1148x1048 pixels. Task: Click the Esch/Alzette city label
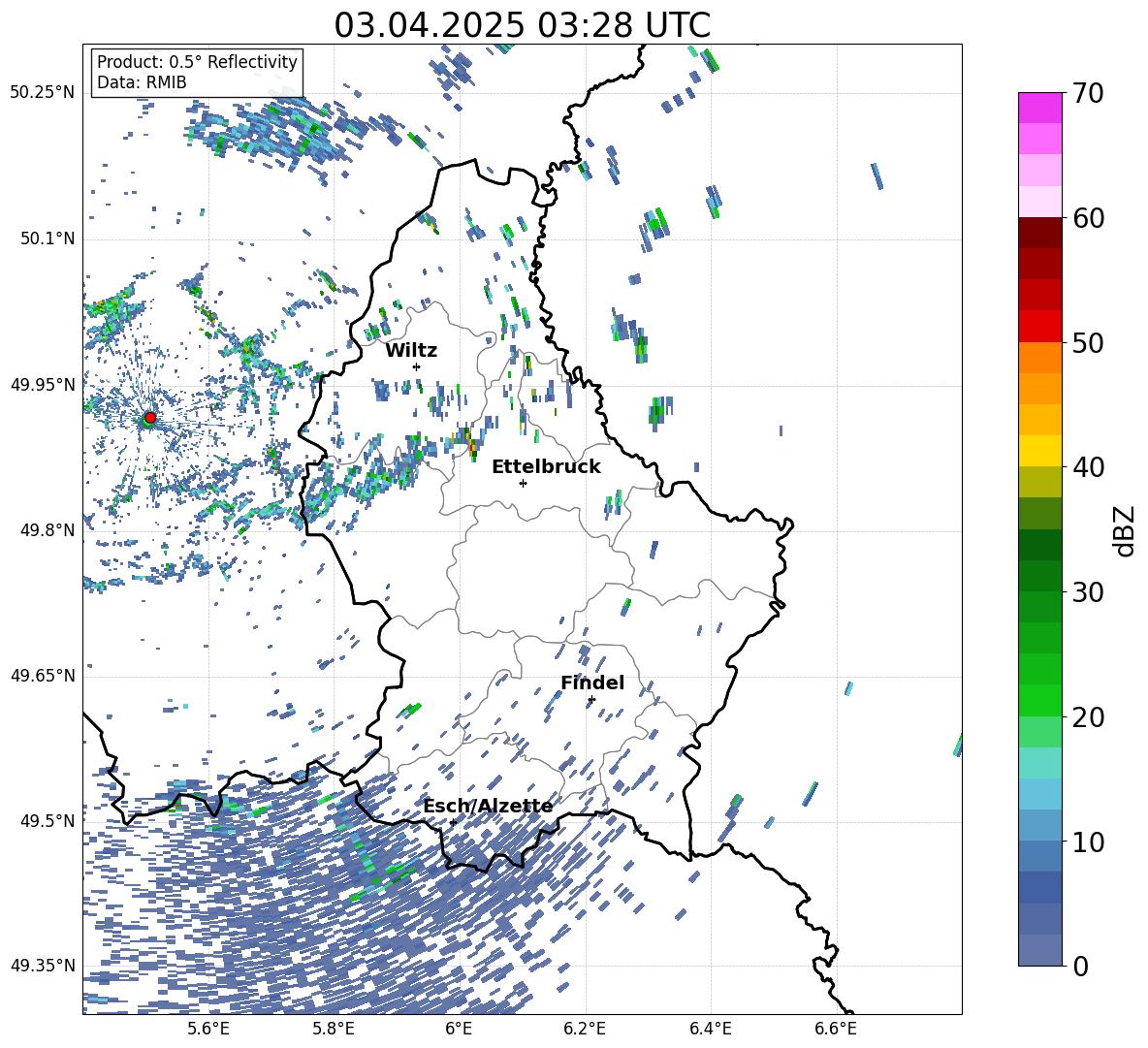click(x=488, y=806)
